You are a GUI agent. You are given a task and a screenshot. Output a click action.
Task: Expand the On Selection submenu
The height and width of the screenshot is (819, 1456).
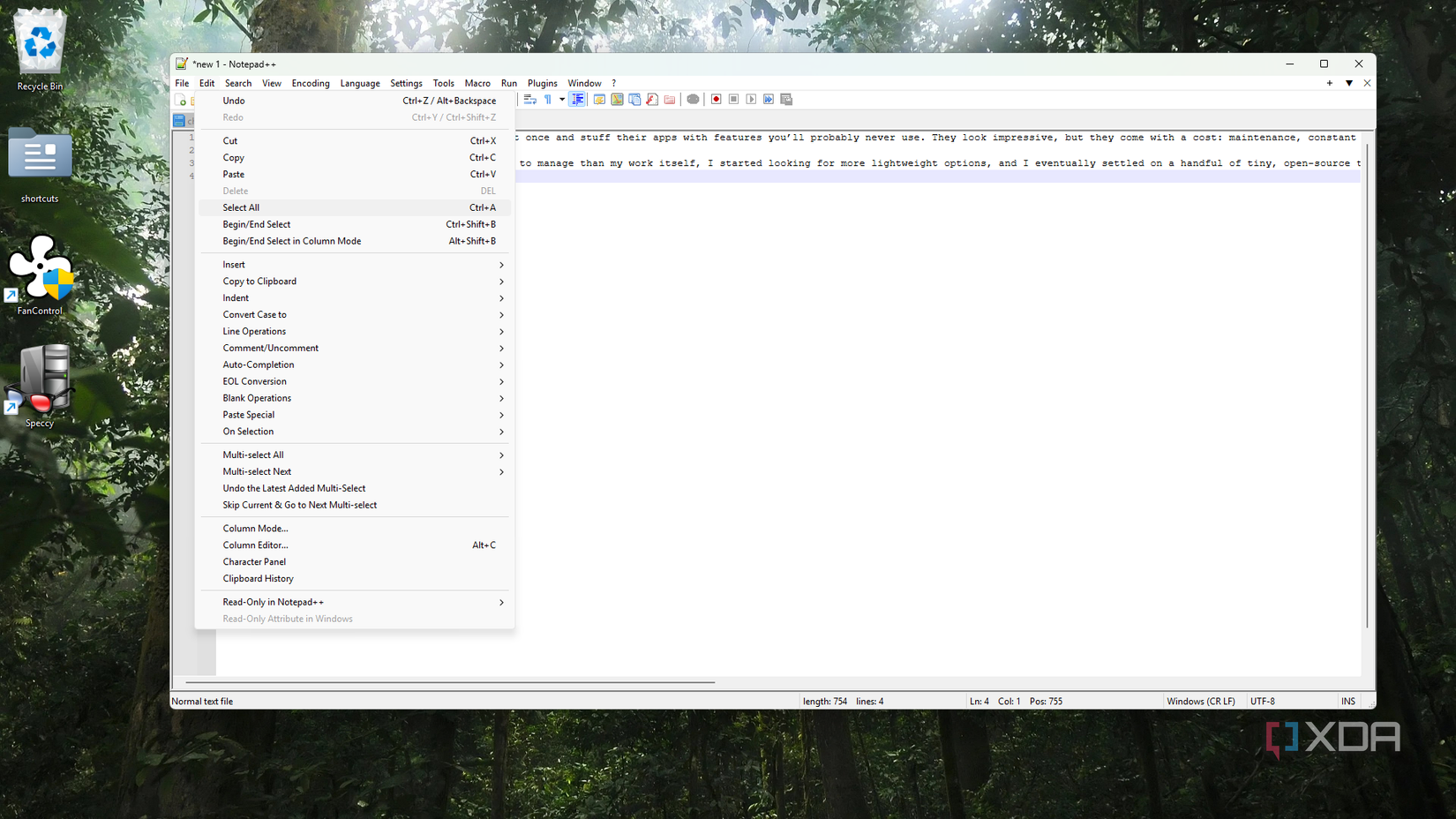pyautogui.click(x=355, y=432)
